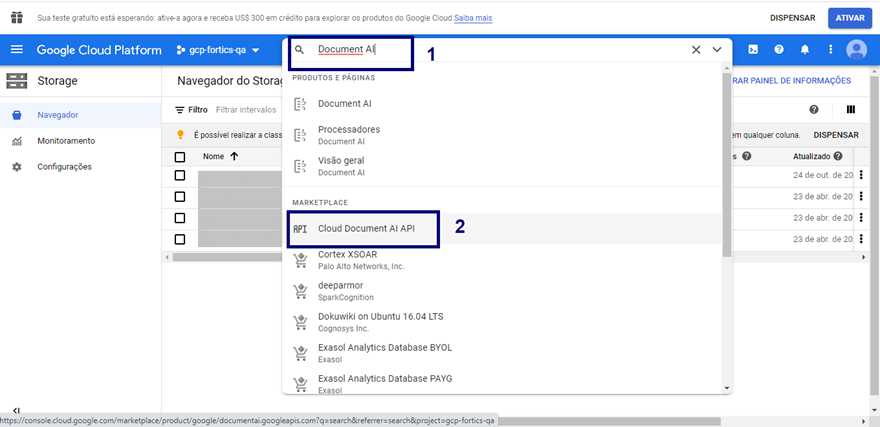The width and height of the screenshot is (880, 427).
Task: Check the second bucket row checkbox
Action: 180,197
